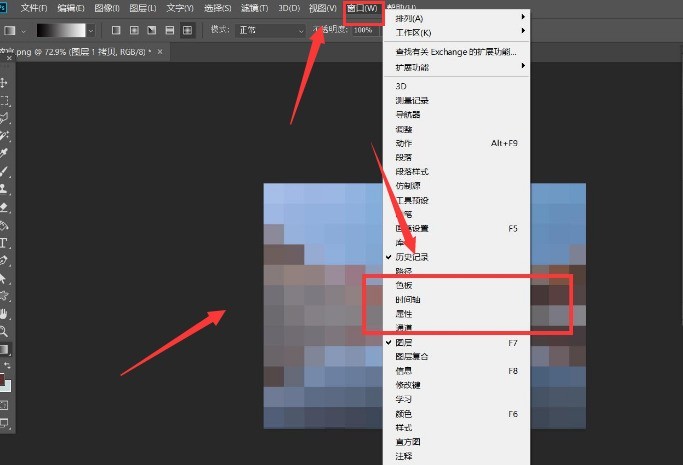Select the Eyedropper tool
Viewport: 683px width, 465px height.
tap(4, 153)
